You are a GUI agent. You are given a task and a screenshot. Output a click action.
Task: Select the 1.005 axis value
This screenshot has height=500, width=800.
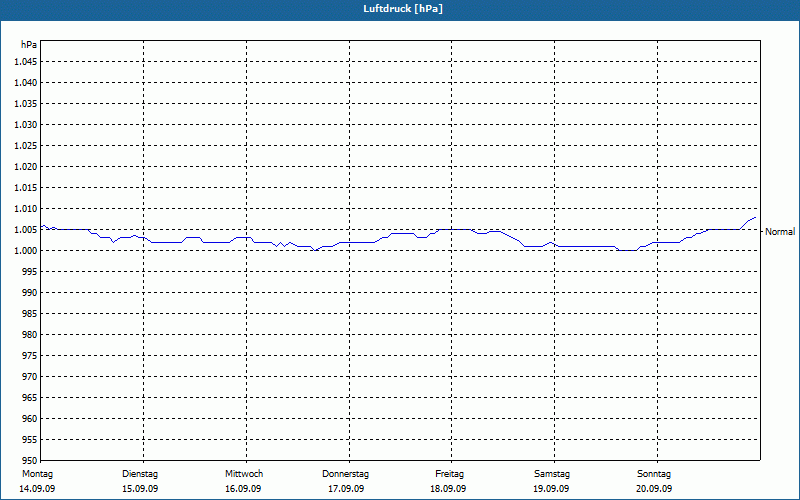click(x=26, y=230)
